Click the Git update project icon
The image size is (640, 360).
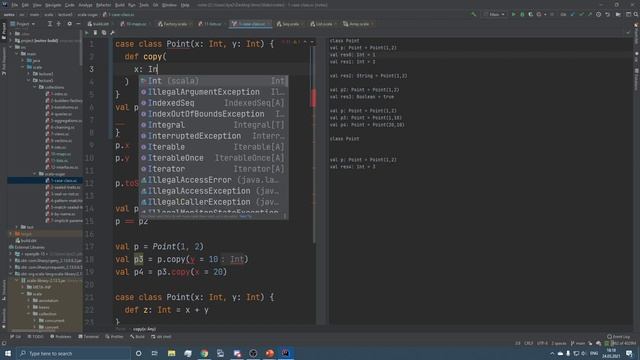click(x=572, y=14)
